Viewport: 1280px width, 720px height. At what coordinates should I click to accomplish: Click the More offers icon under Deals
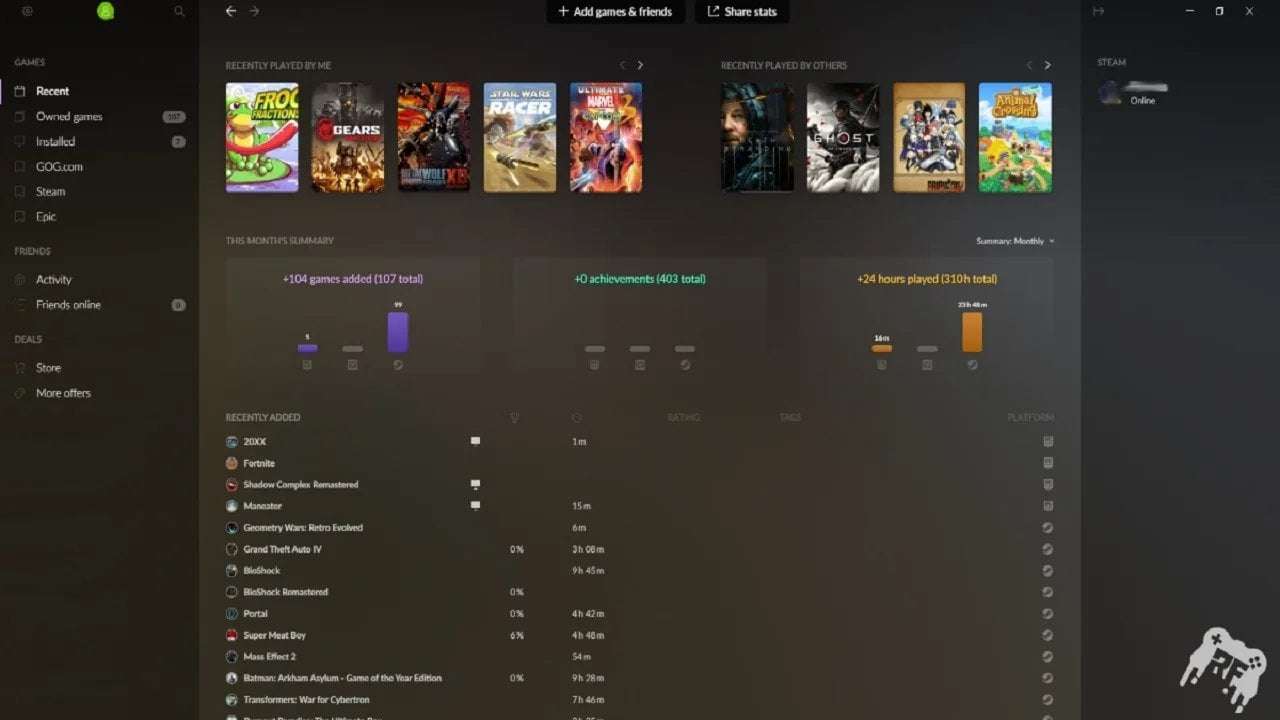(21, 393)
